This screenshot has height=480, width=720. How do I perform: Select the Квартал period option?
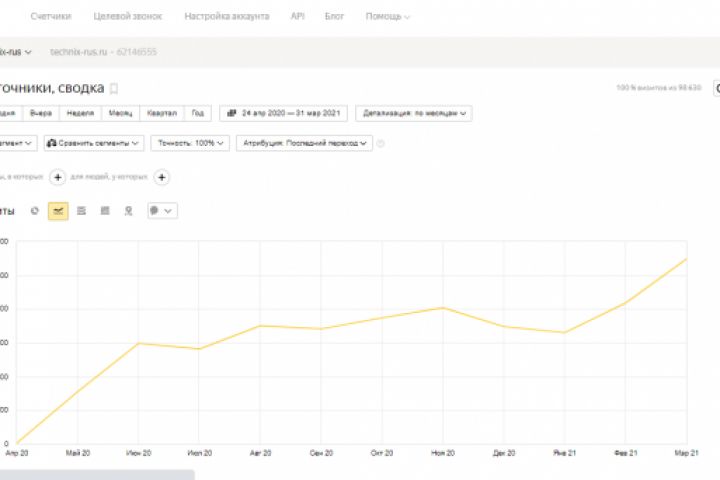tap(160, 113)
